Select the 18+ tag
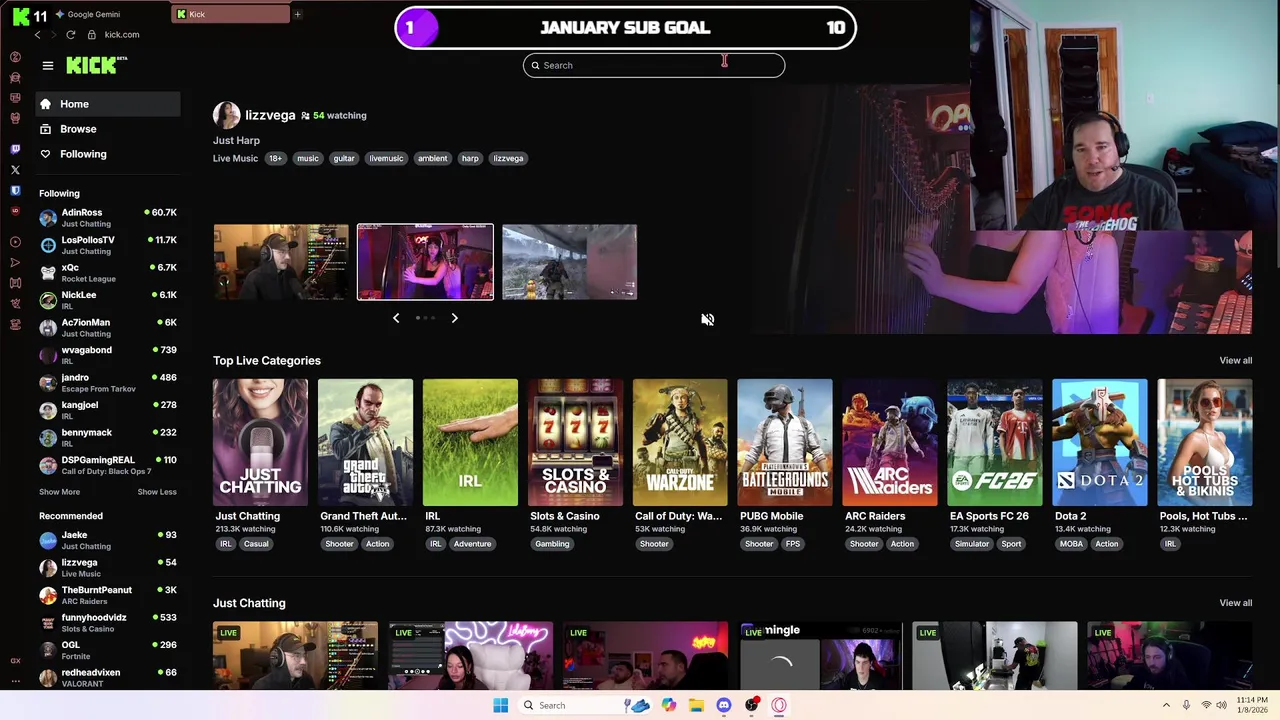The image size is (1280, 720). tap(275, 158)
